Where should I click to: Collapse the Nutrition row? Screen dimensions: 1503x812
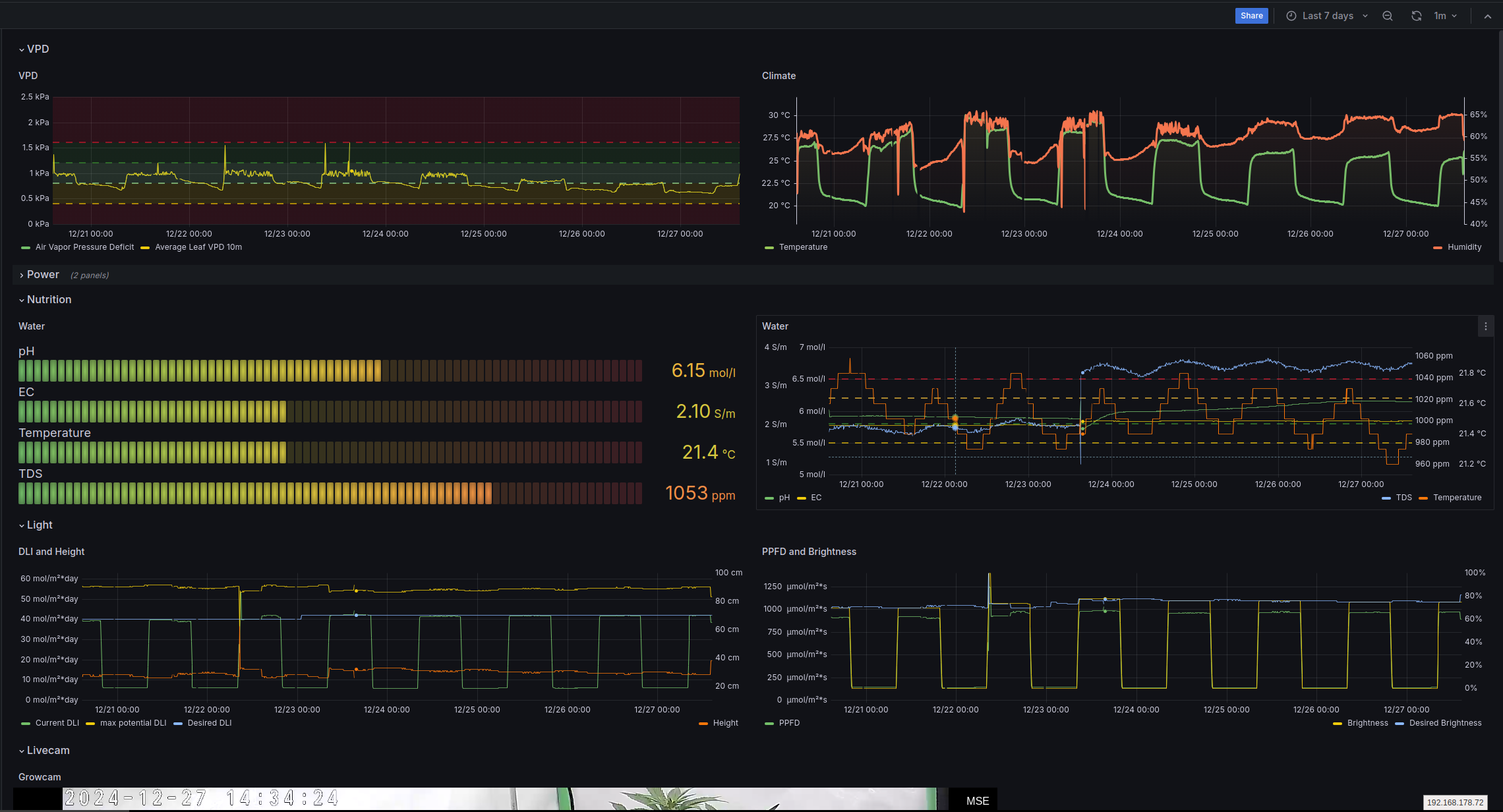pos(45,300)
